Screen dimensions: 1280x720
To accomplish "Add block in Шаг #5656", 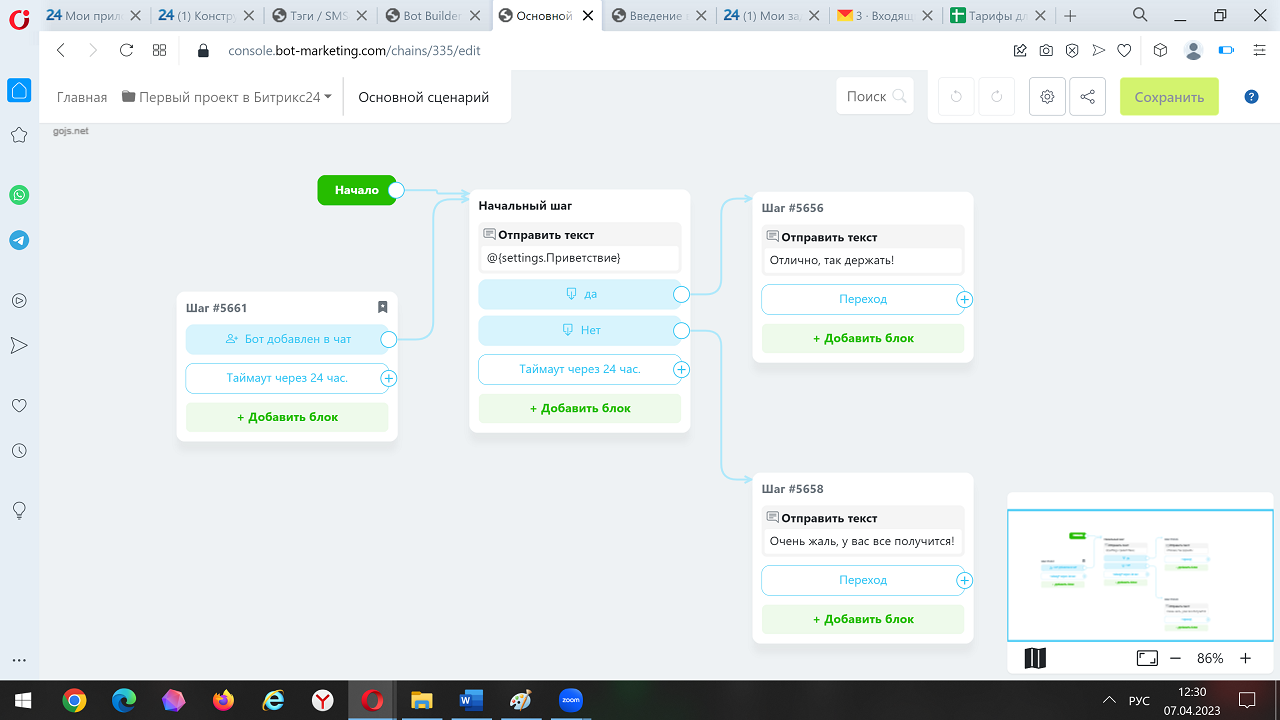I will [x=863, y=338].
